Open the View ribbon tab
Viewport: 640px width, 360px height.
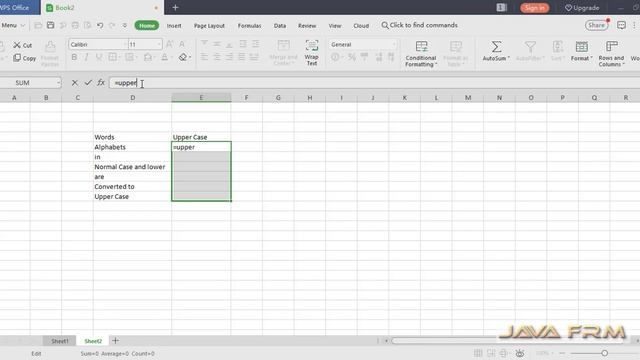point(335,25)
